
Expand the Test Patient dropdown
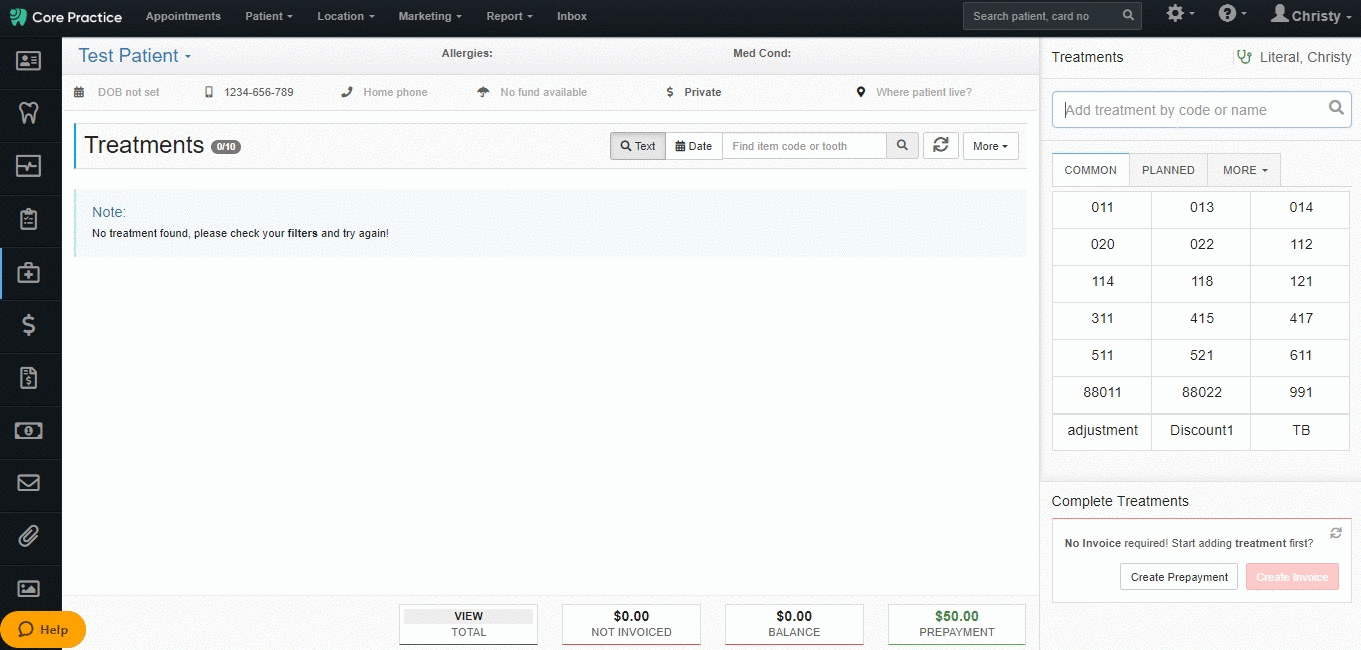click(x=135, y=56)
